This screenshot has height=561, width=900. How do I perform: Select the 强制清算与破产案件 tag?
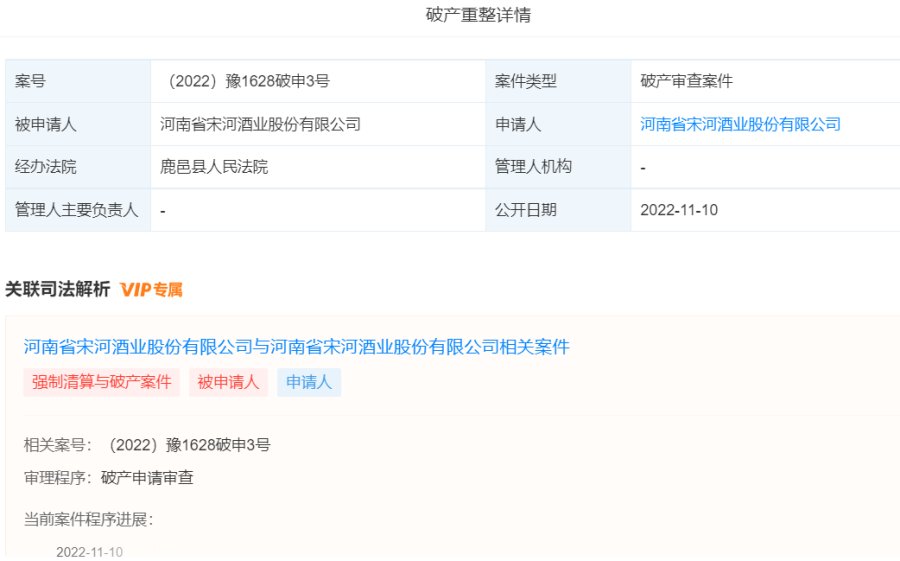(x=101, y=382)
